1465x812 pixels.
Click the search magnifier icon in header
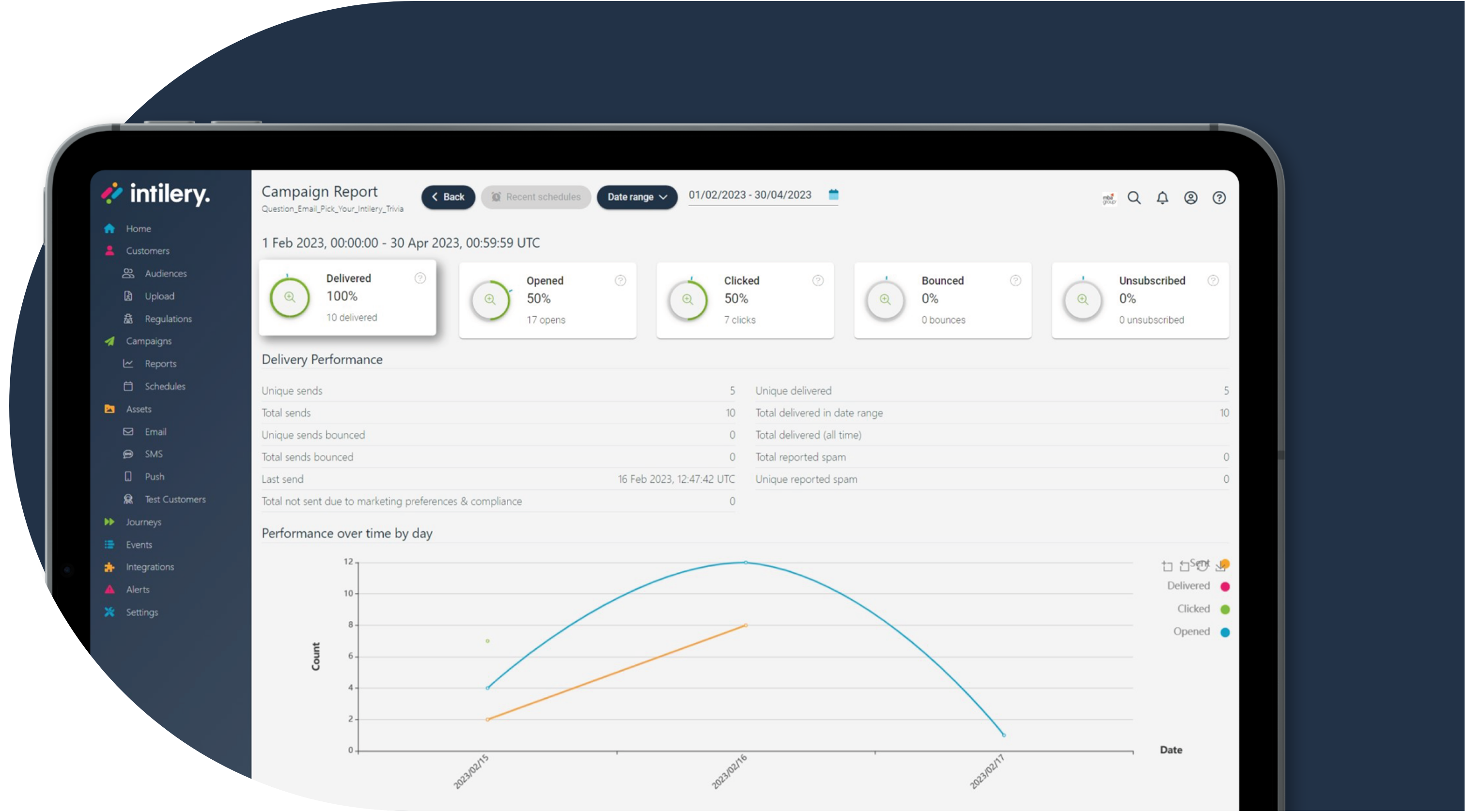[1134, 198]
